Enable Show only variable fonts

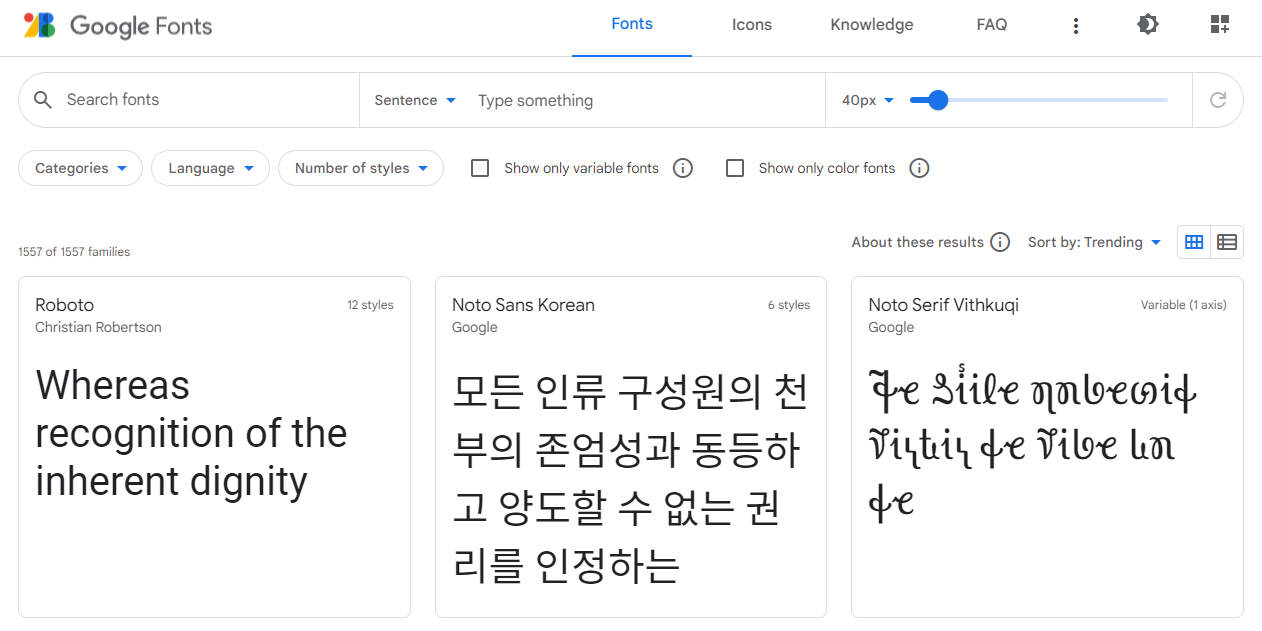click(x=480, y=168)
